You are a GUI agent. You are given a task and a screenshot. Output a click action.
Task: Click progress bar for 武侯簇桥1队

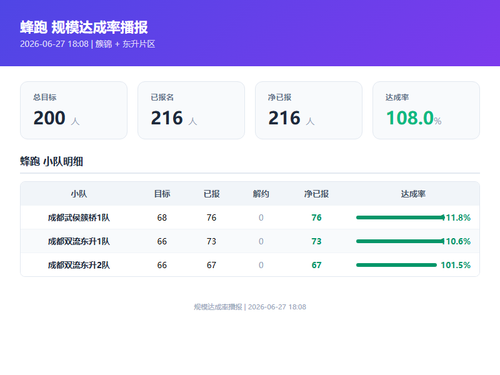pos(400,217)
